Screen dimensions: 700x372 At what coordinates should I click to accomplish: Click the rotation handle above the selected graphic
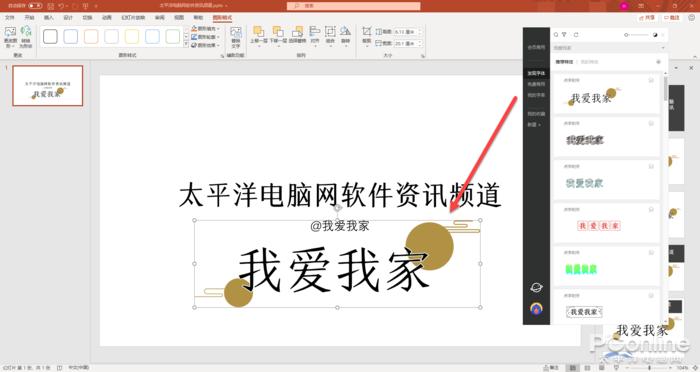pyautogui.click(x=338, y=208)
